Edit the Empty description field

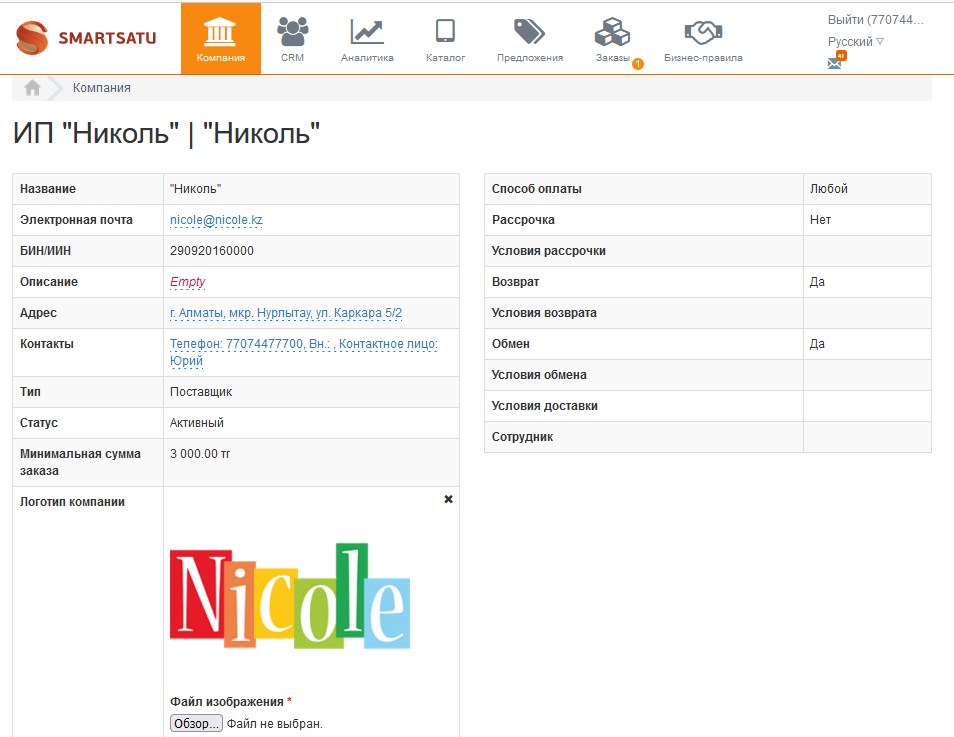[x=187, y=282]
